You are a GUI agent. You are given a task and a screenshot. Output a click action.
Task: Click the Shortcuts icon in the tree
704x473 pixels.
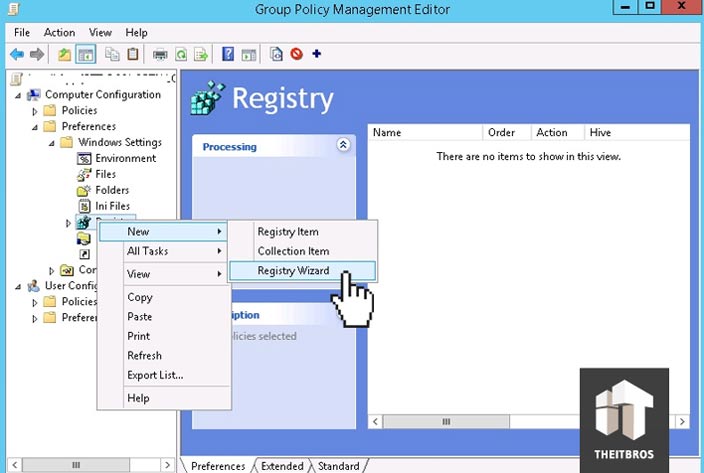click(x=84, y=254)
